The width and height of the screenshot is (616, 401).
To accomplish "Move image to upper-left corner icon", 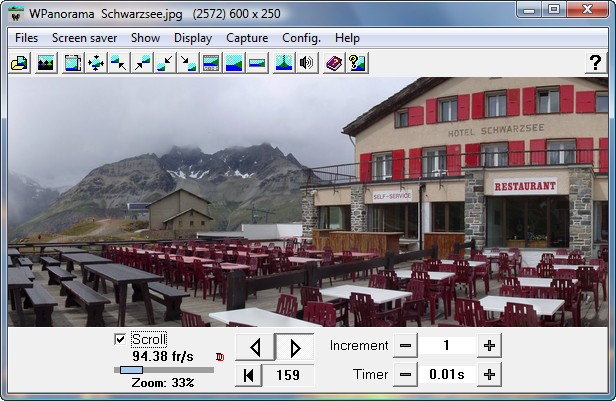I will 119,62.
